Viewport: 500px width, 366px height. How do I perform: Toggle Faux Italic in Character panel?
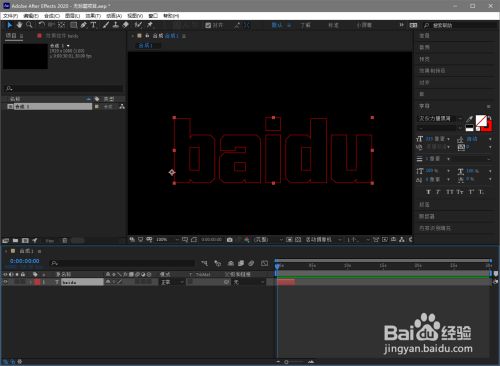(438, 192)
